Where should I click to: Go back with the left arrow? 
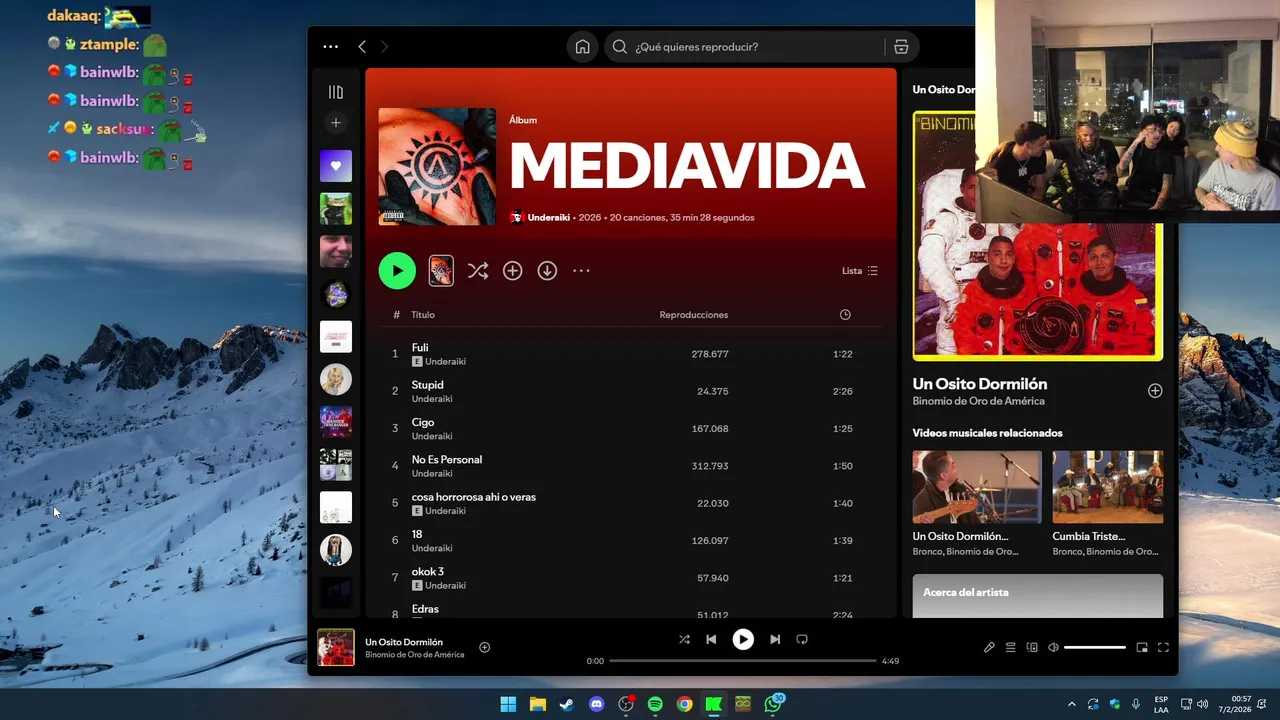(362, 47)
